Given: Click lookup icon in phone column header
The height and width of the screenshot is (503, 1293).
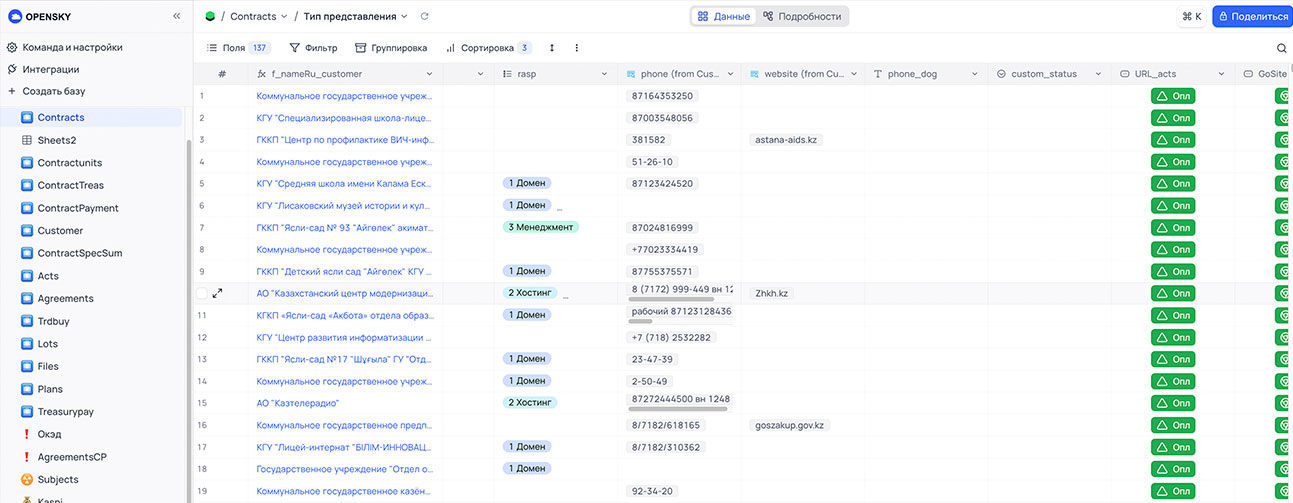Looking at the screenshot, I should (x=631, y=74).
